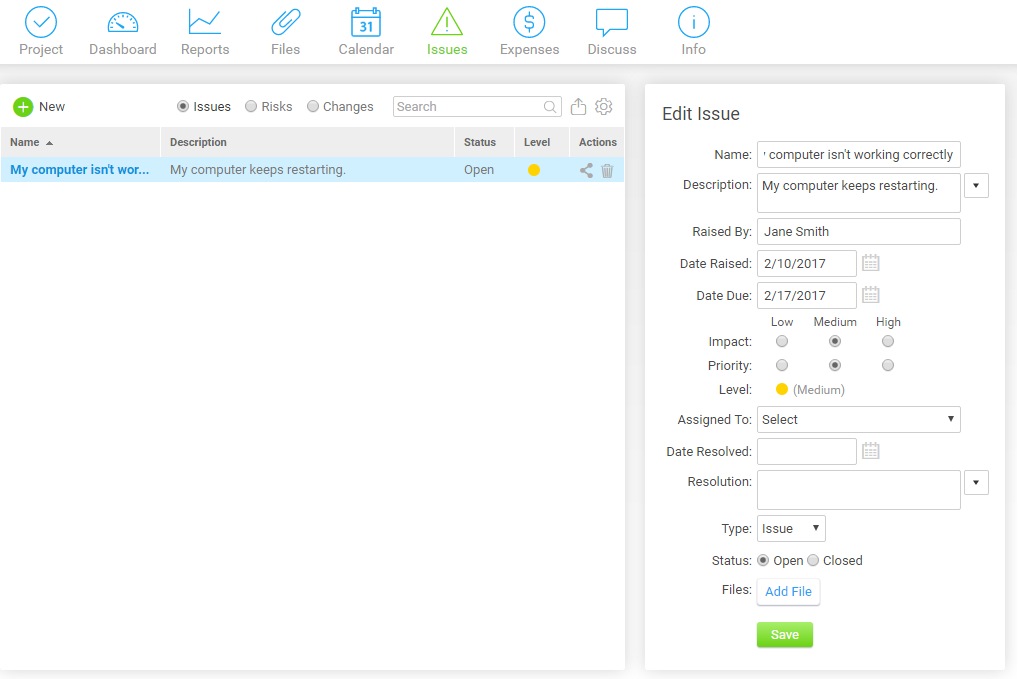Screen dimensions: 1018x679
Task: Mark status as Closed
Action: (x=813, y=560)
